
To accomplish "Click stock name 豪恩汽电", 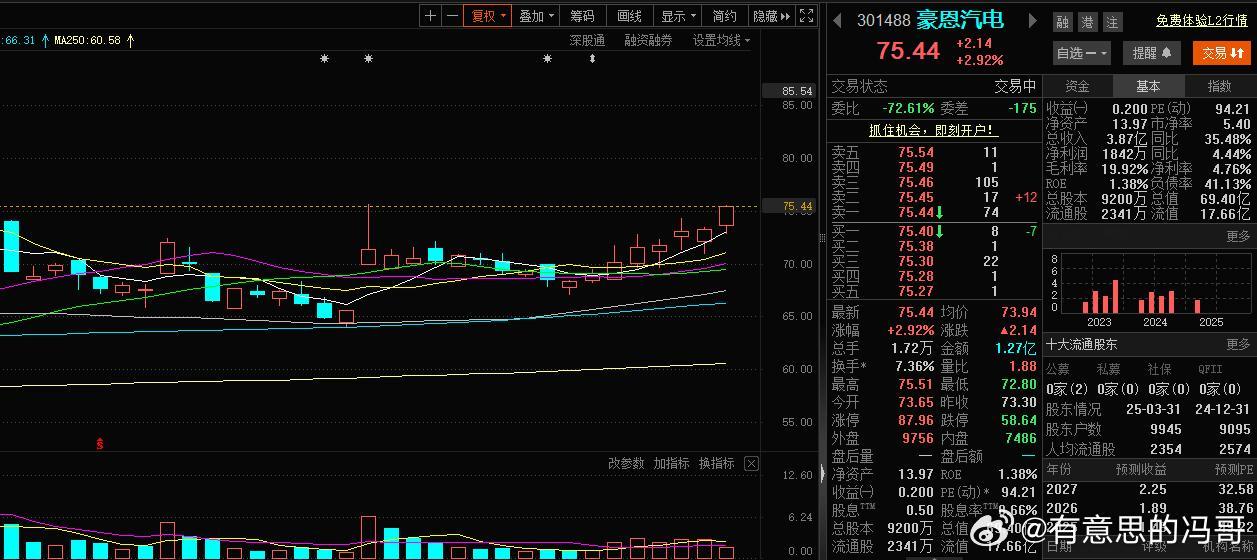I will click(x=960, y=20).
